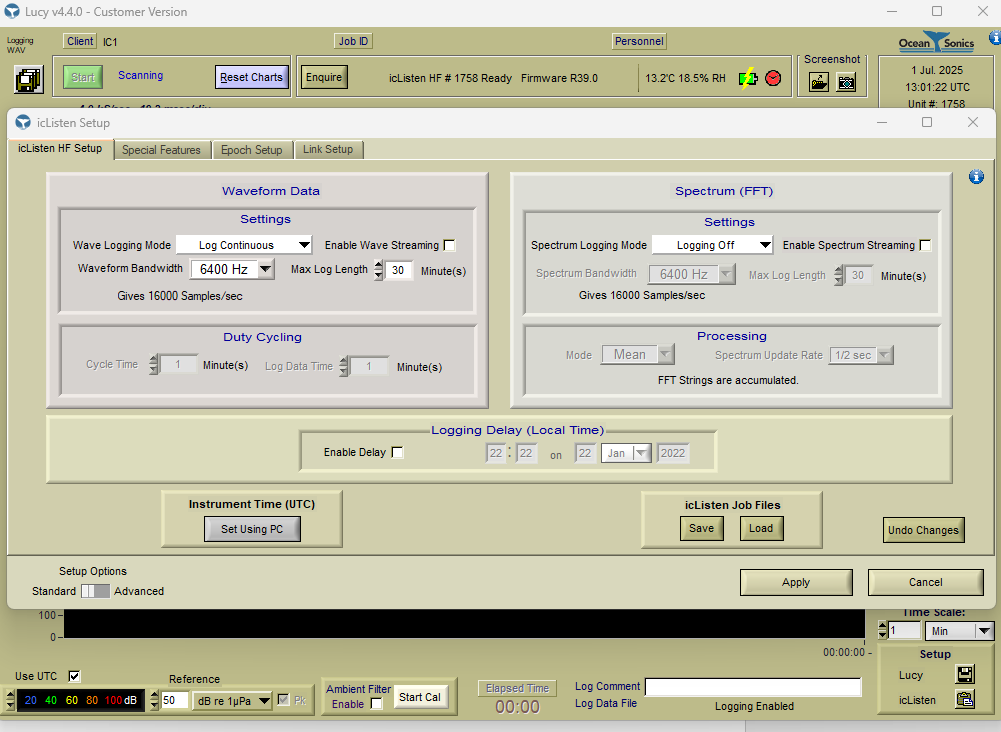
Task: Open the Spectrum Bandwidth dropdown
Action: 692,274
